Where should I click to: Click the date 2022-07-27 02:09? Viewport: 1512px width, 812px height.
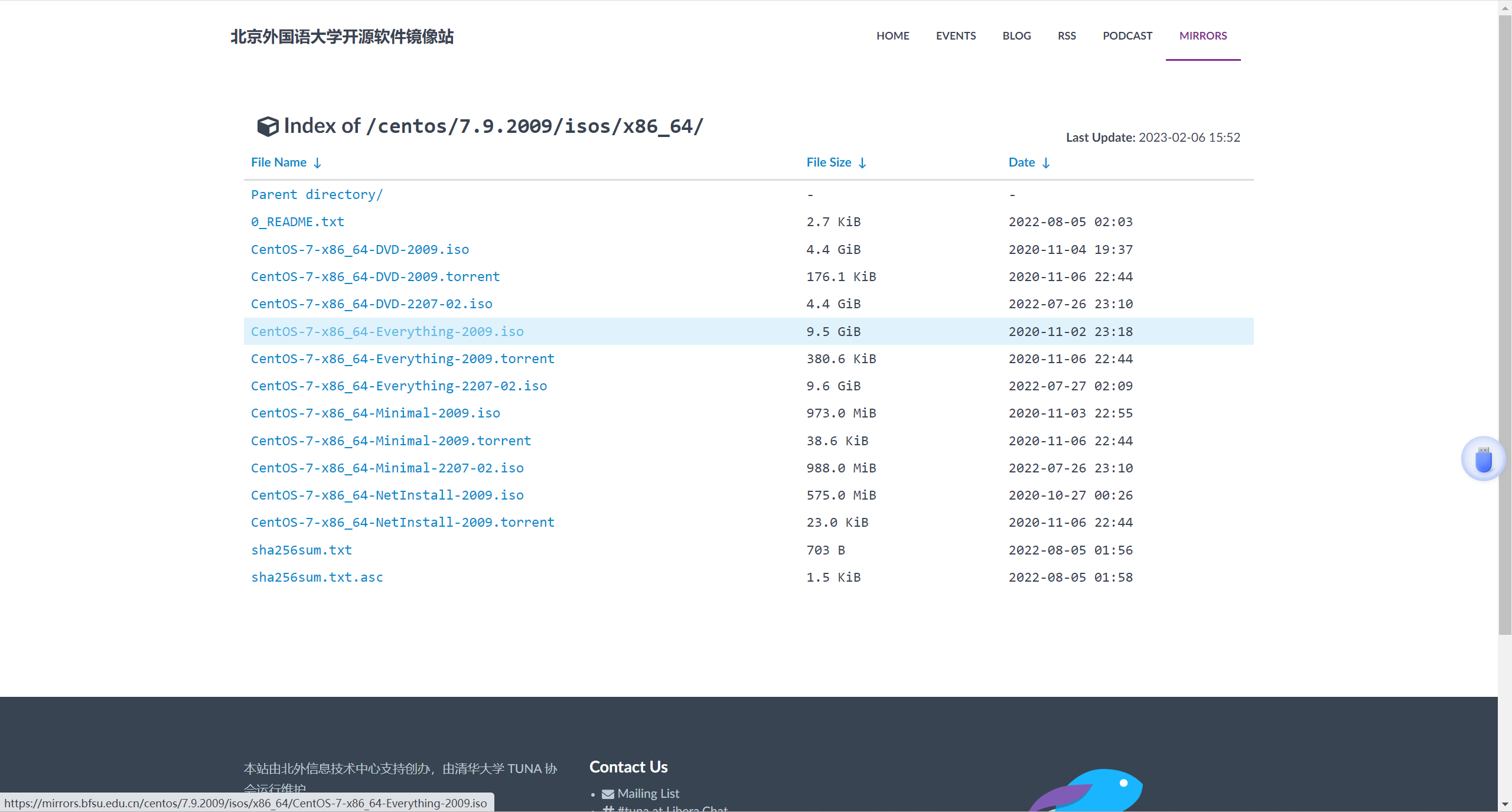(x=1070, y=386)
